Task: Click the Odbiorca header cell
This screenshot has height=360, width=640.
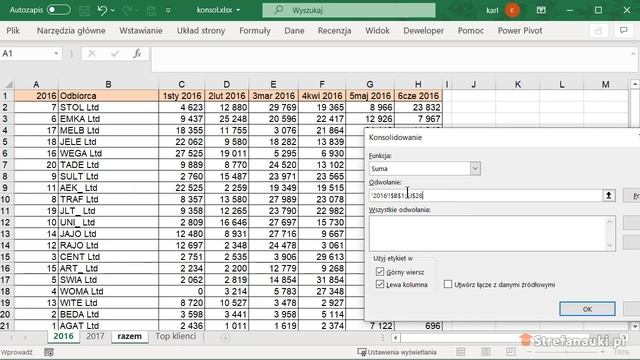Action: (108, 96)
